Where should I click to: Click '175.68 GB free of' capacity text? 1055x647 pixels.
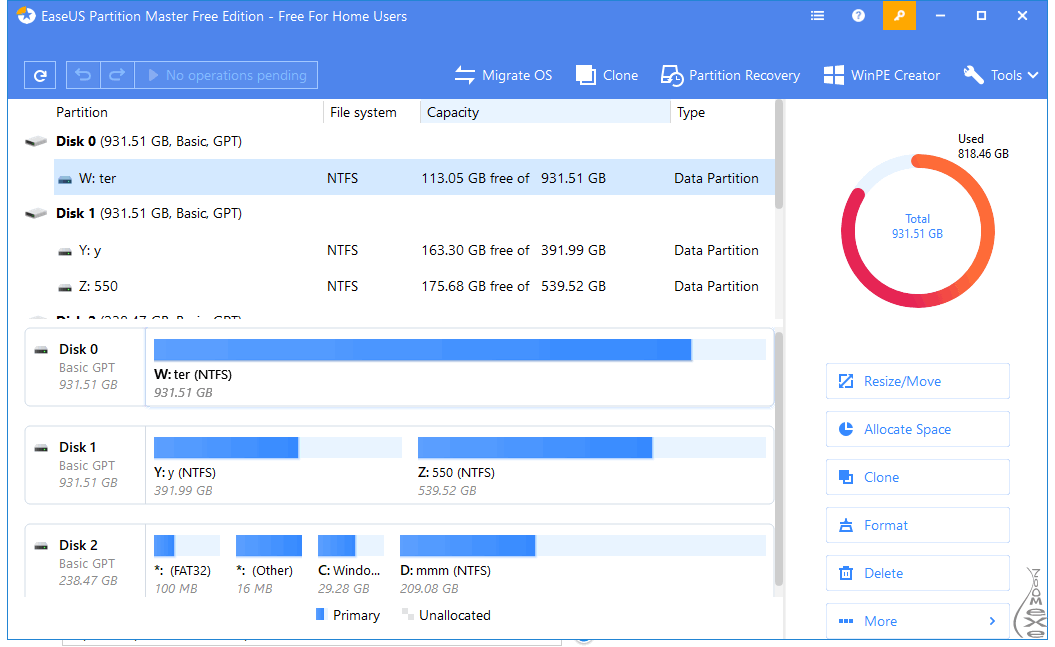[x=475, y=287]
